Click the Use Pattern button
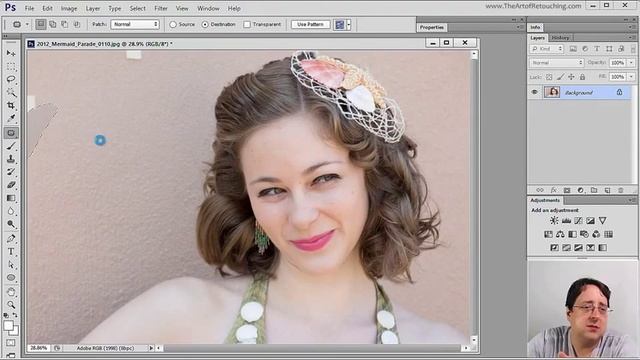The image size is (640, 360). point(310,24)
